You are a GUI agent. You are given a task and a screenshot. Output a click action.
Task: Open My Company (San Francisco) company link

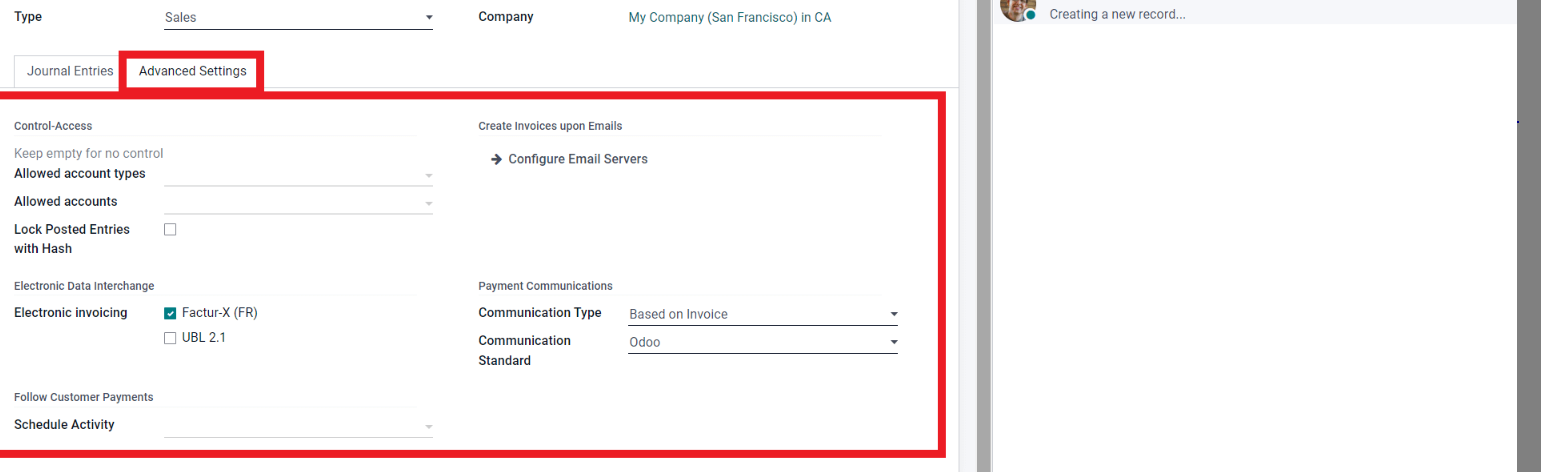[729, 17]
